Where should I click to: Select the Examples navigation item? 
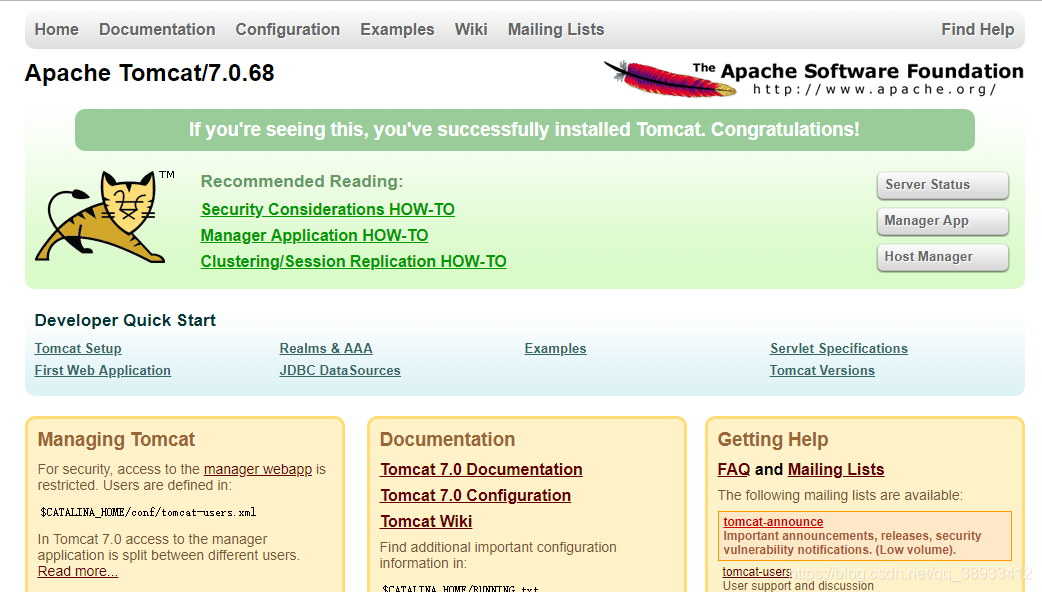tap(397, 29)
